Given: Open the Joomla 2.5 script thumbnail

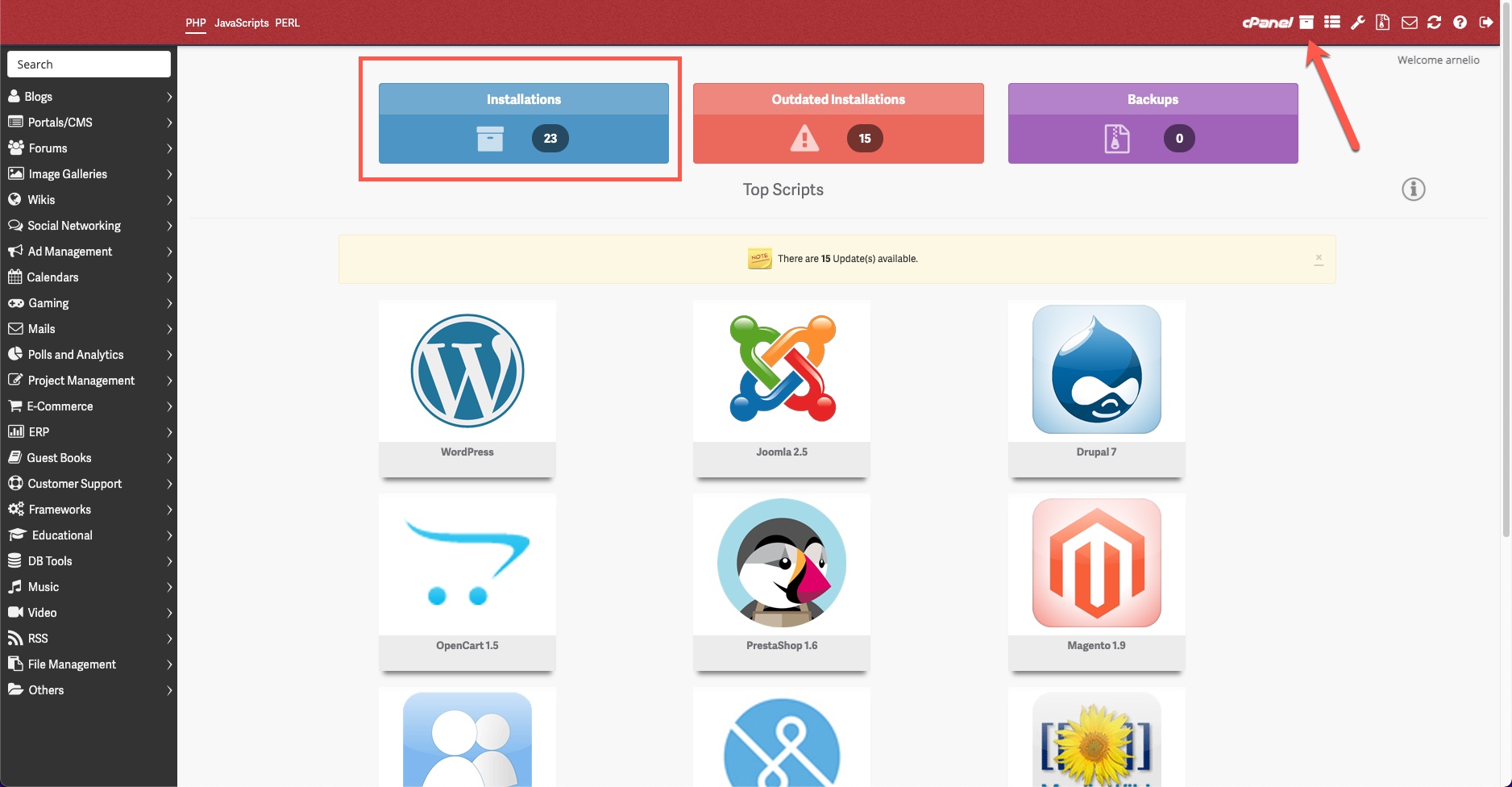Looking at the screenshot, I should [x=782, y=371].
